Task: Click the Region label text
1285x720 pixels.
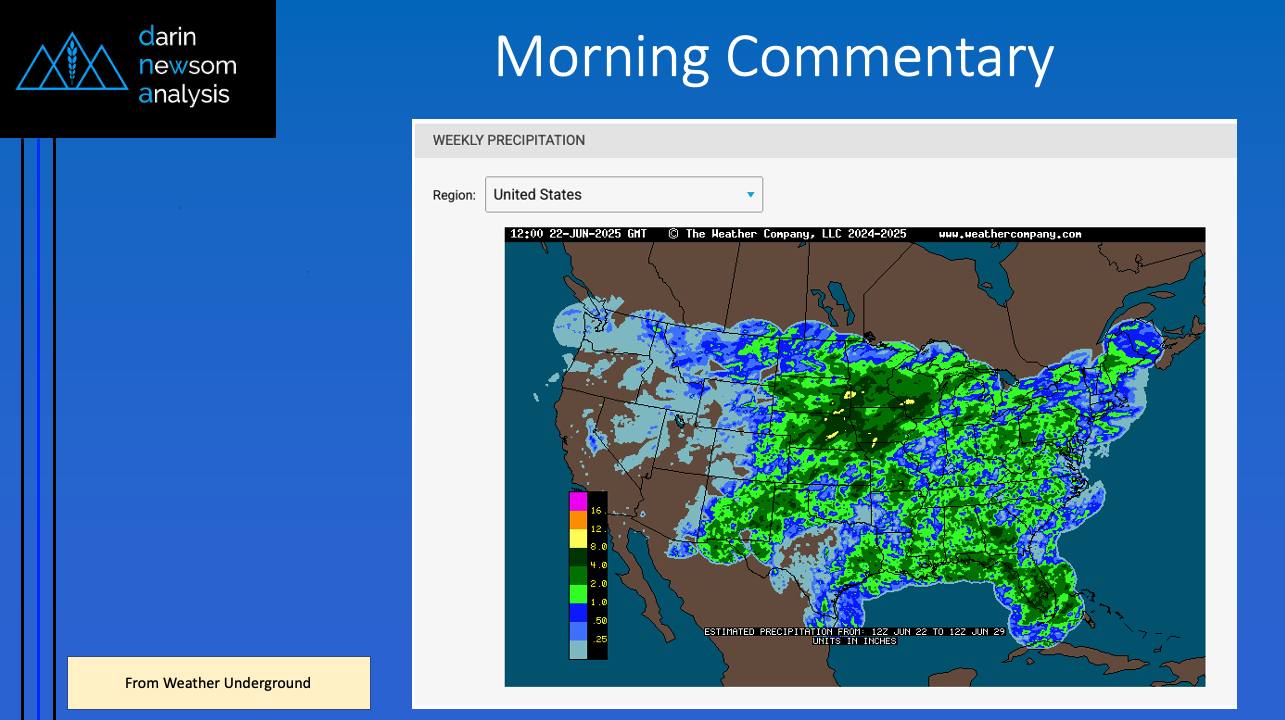Action: pos(454,195)
